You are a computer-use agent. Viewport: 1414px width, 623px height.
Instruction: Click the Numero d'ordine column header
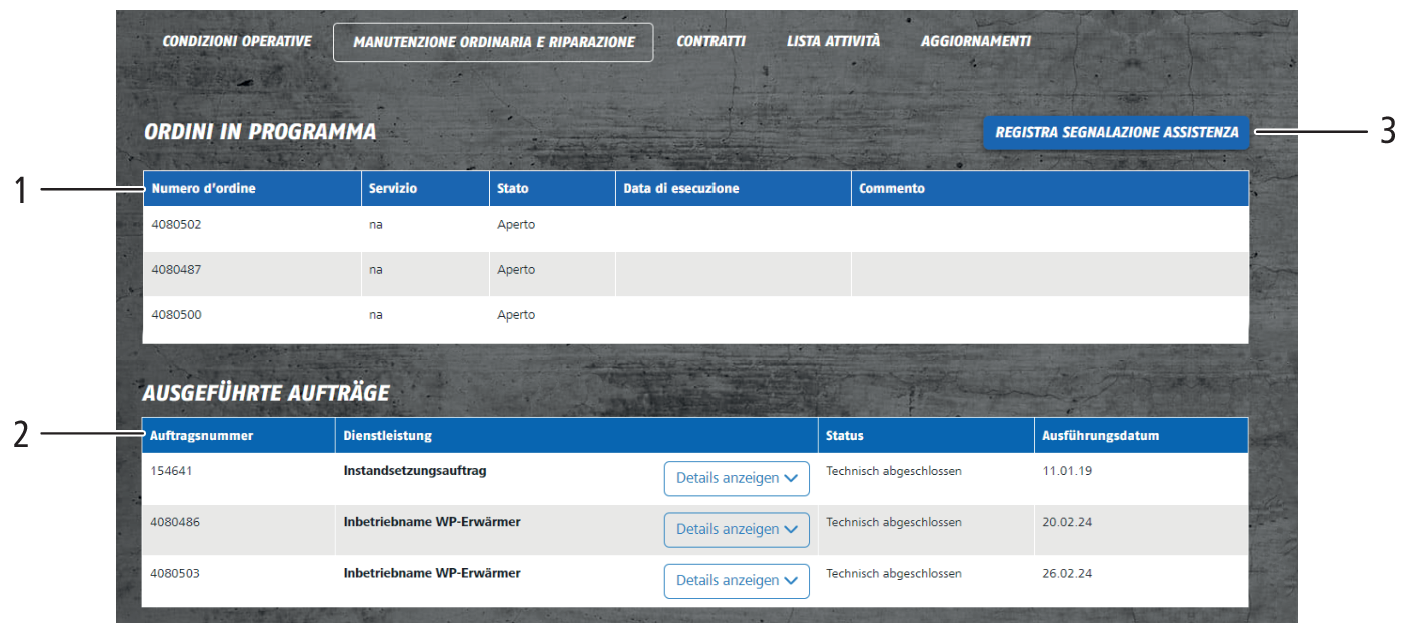252,188
